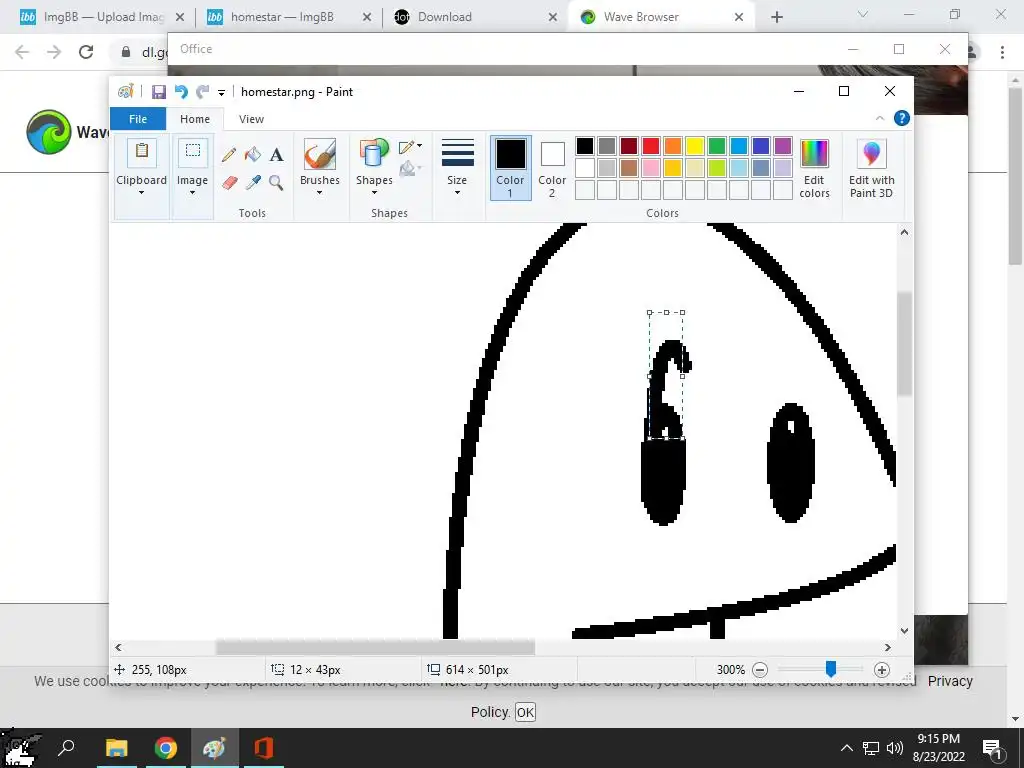Switch to homestar — ImgBB browser tab
The height and width of the screenshot is (768, 1024).
(287, 17)
